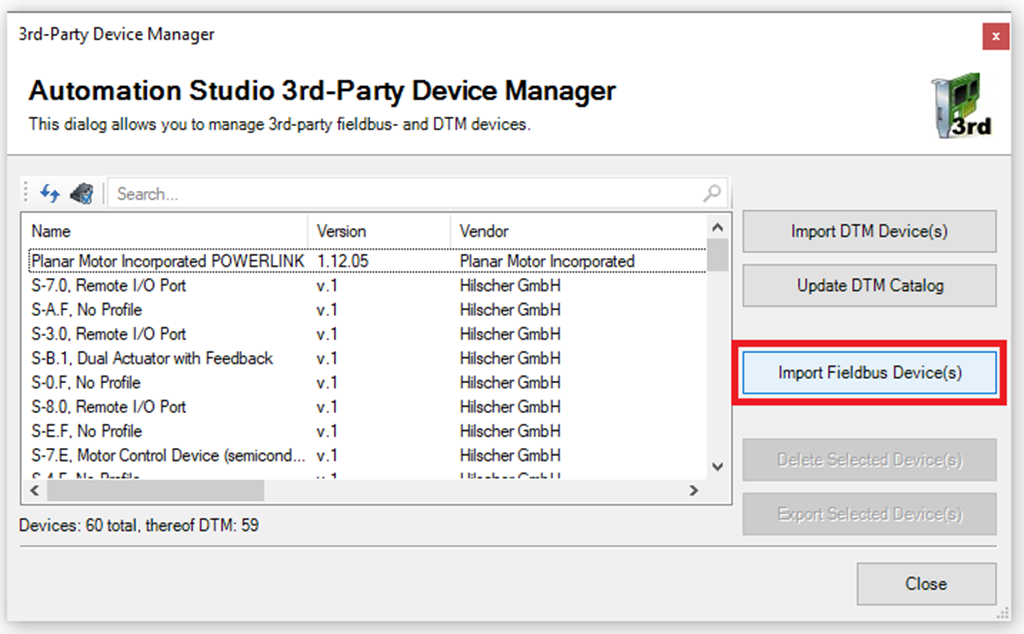Click Import Fieldbus Device(s)

tap(868, 371)
